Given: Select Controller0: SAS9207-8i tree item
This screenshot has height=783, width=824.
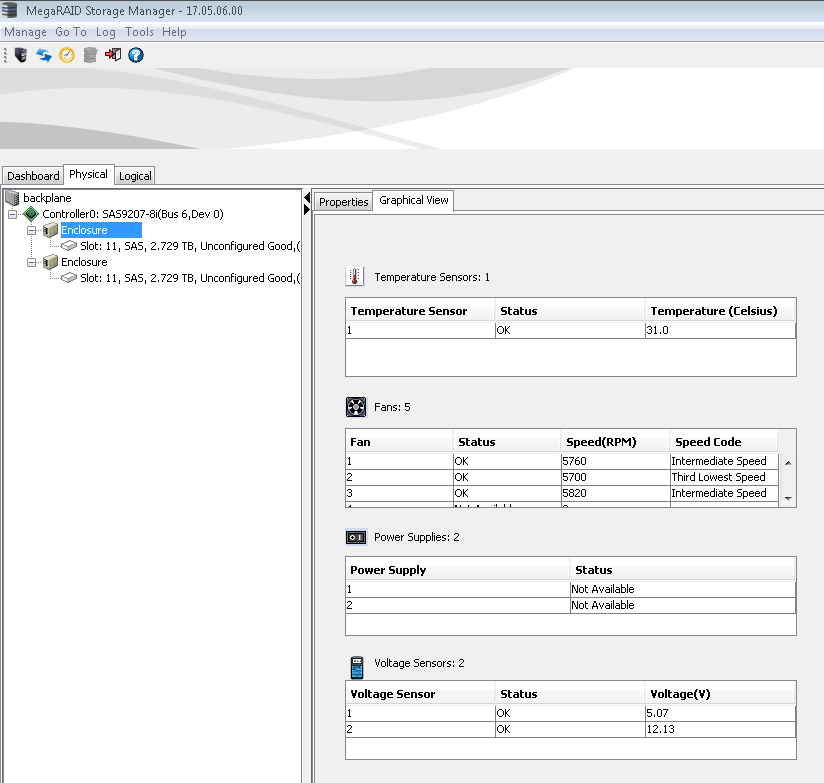Looking at the screenshot, I should [132, 214].
